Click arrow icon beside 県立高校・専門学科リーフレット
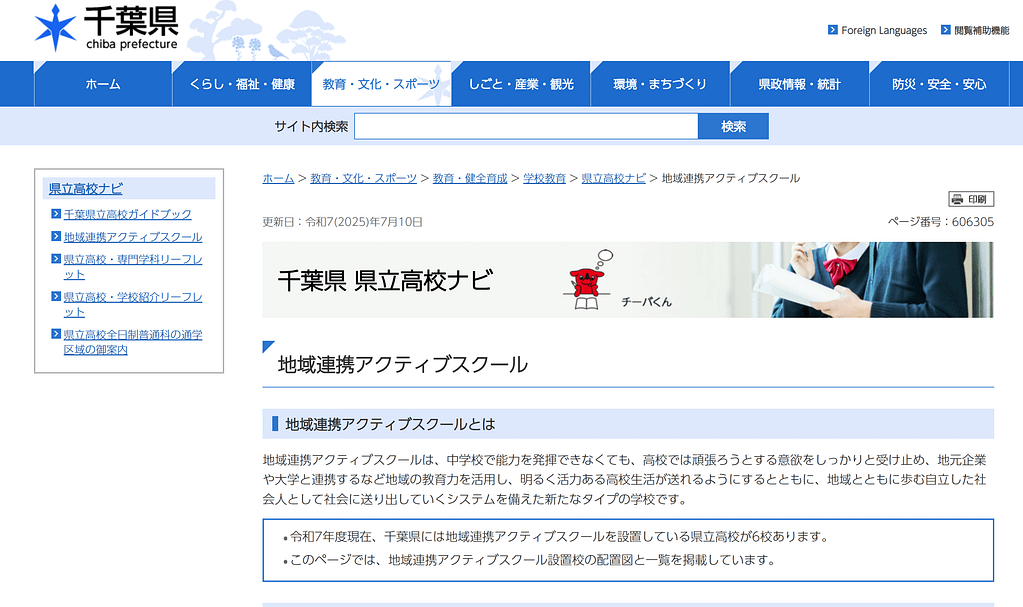This screenshot has width=1023, height=607. pos(56,259)
